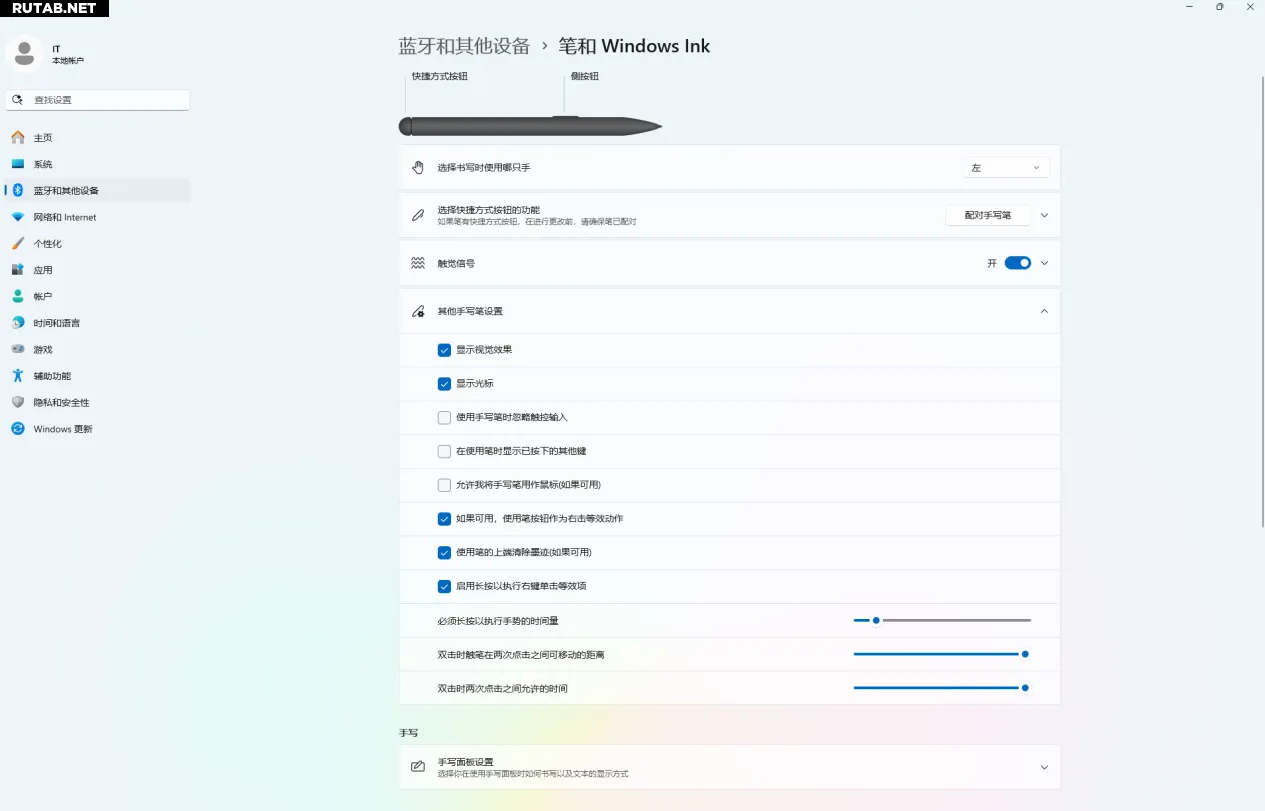This screenshot has height=811, width=1265.
Task: Click the 配对手写笔 button
Action: pyautogui.click(x=988, y=215)
